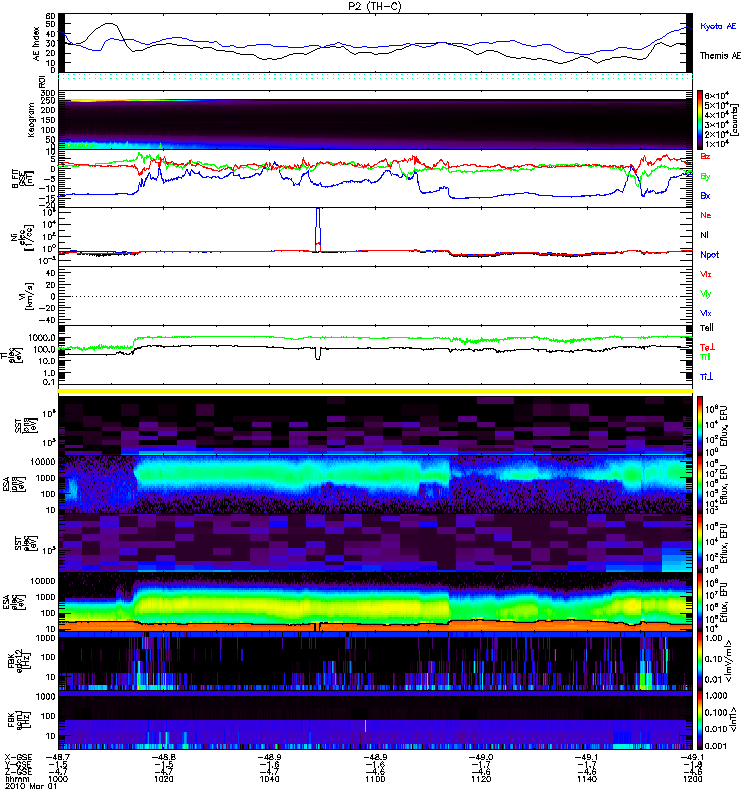
Task: Select the blue Npot legend label
Action: 709,255
